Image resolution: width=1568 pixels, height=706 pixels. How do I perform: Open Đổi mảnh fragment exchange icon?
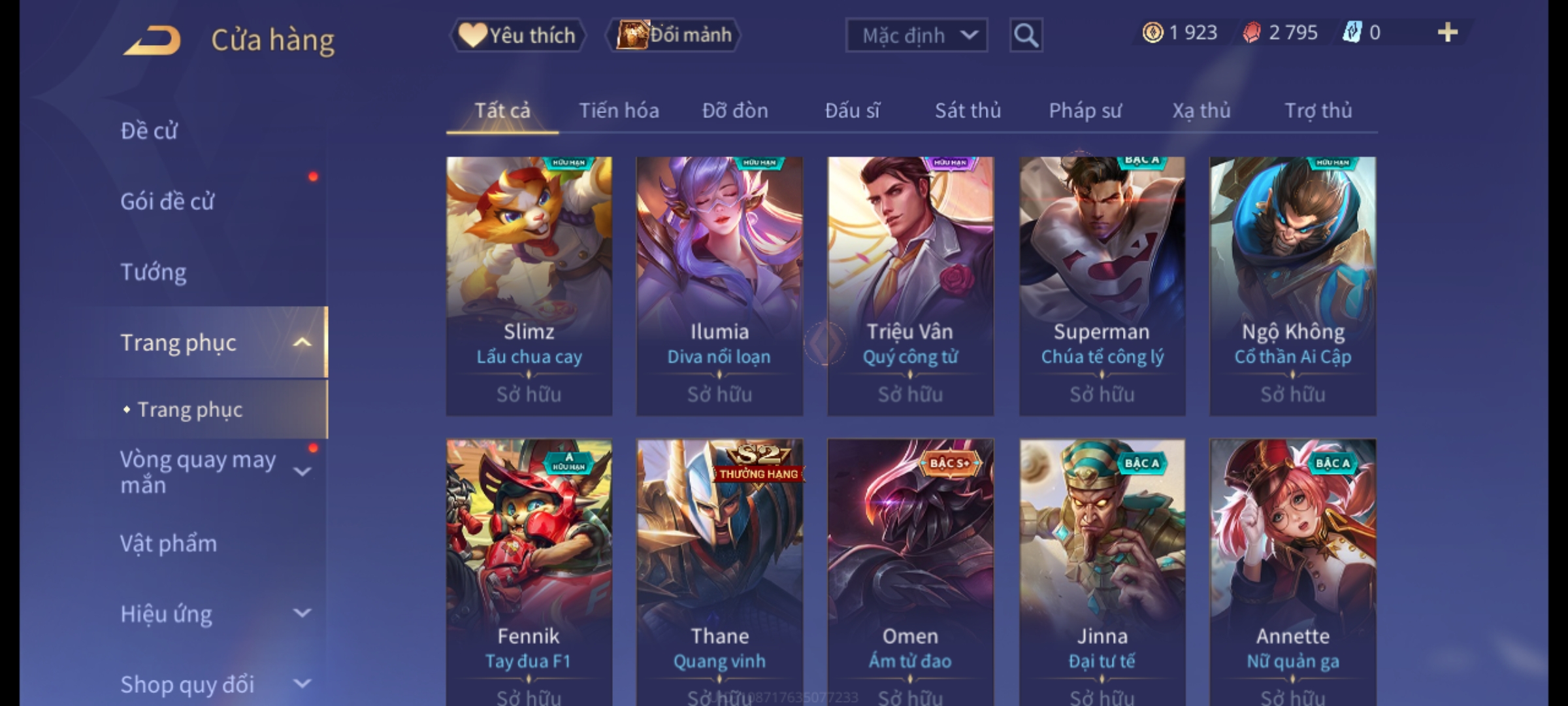coord(674,35)
